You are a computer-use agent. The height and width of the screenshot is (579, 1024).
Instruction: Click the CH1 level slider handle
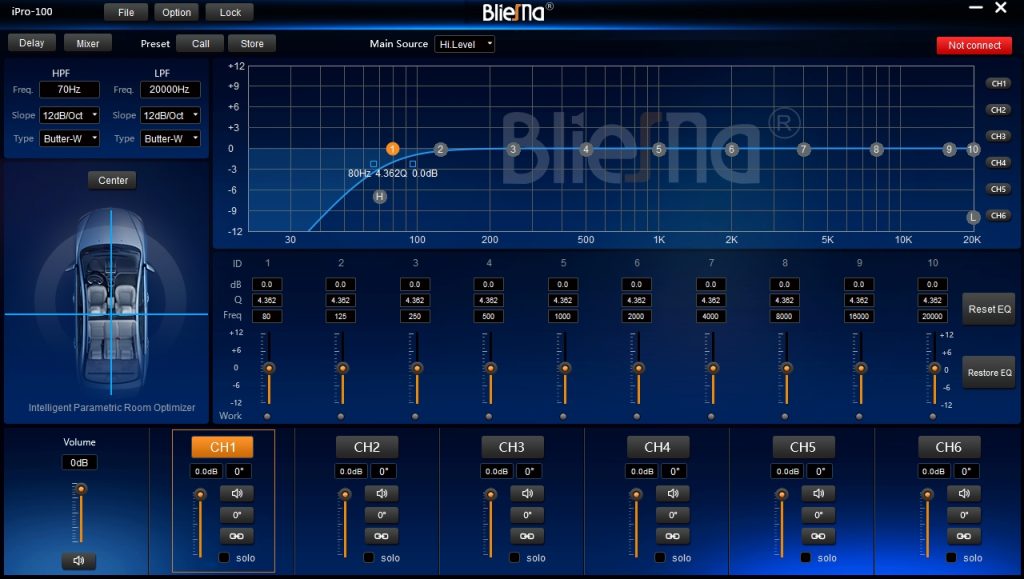point(200,494)
